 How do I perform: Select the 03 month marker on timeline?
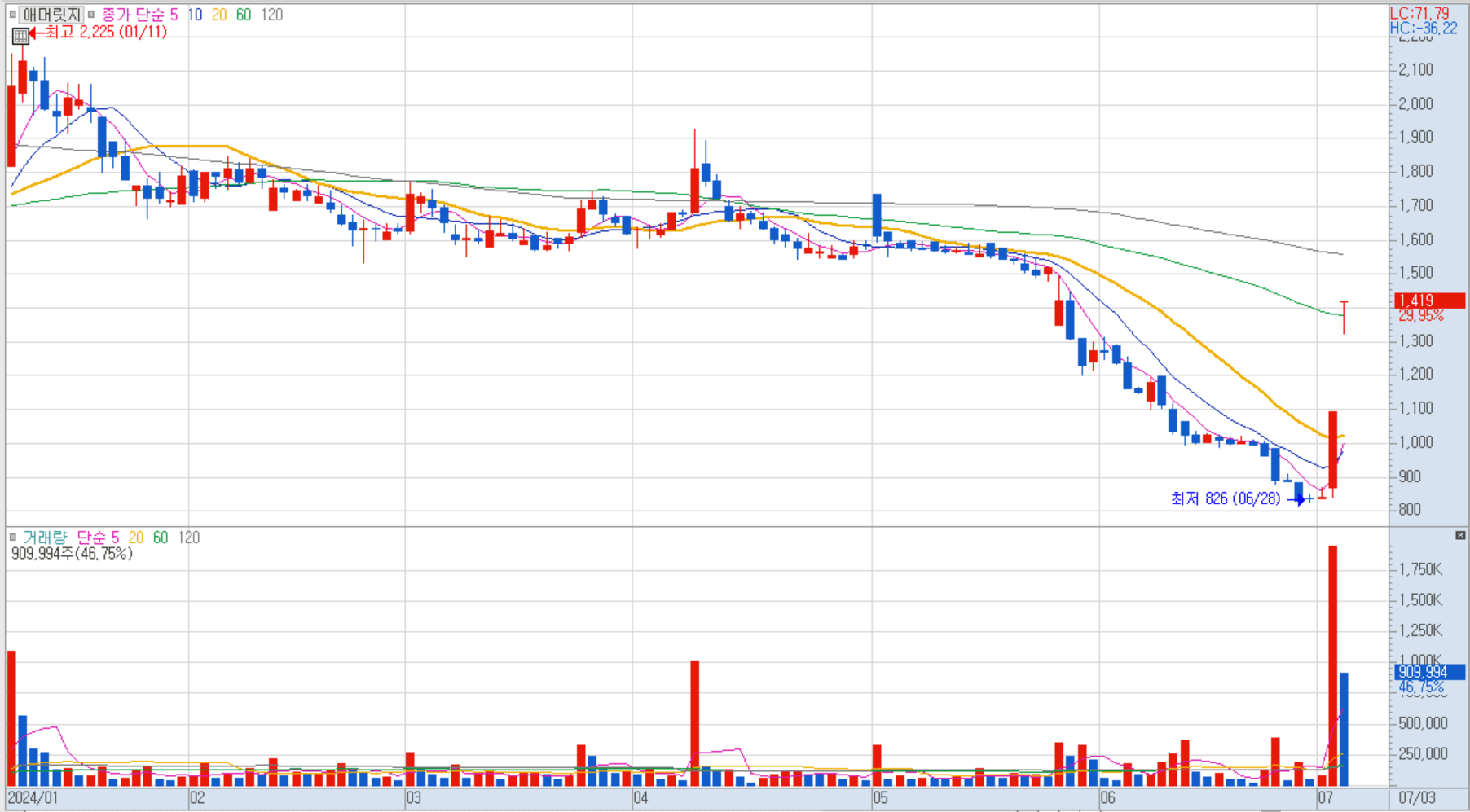click(x=414, y=797)
